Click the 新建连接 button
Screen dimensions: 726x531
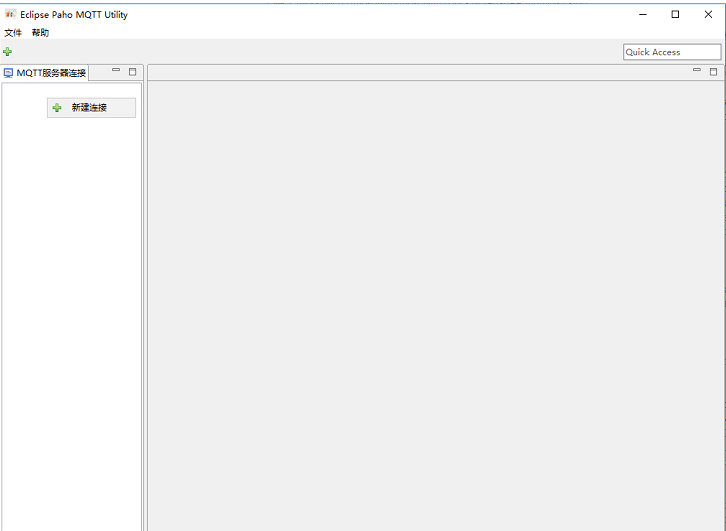click(x=91, y=107)
